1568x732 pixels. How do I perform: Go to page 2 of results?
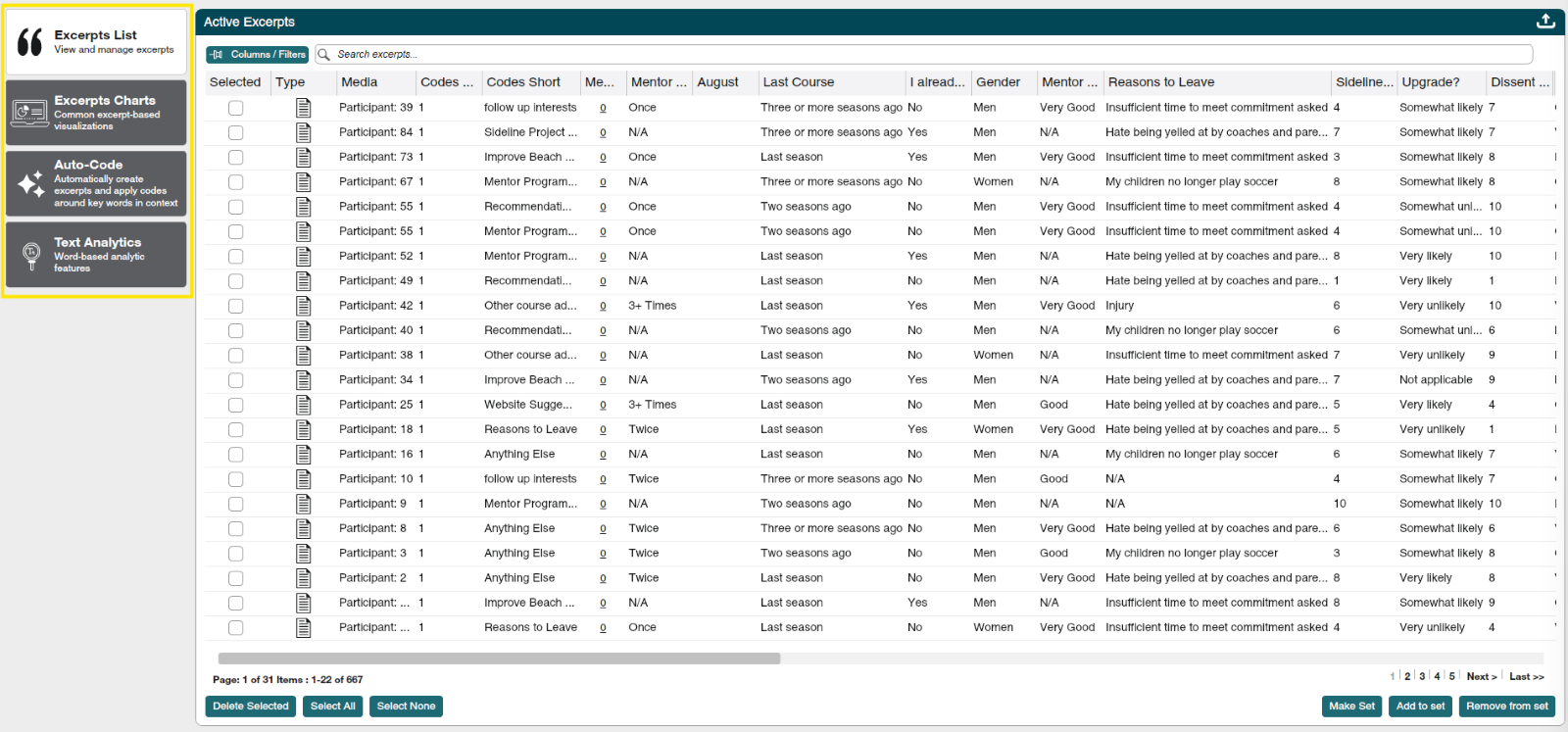[1407, 677]
